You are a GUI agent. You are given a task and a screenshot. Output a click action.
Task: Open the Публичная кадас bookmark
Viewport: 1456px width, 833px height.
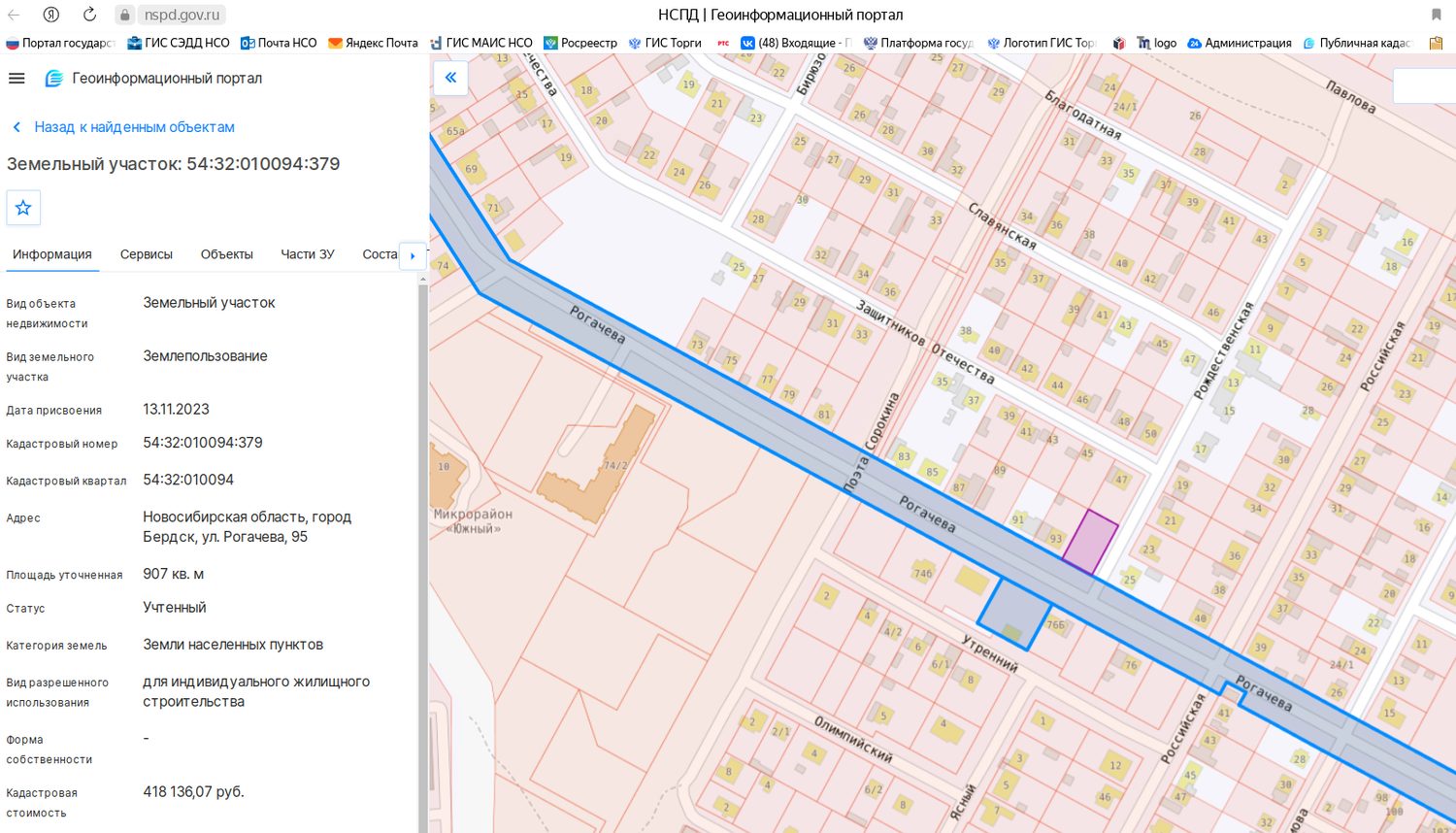coord(1357,43)
